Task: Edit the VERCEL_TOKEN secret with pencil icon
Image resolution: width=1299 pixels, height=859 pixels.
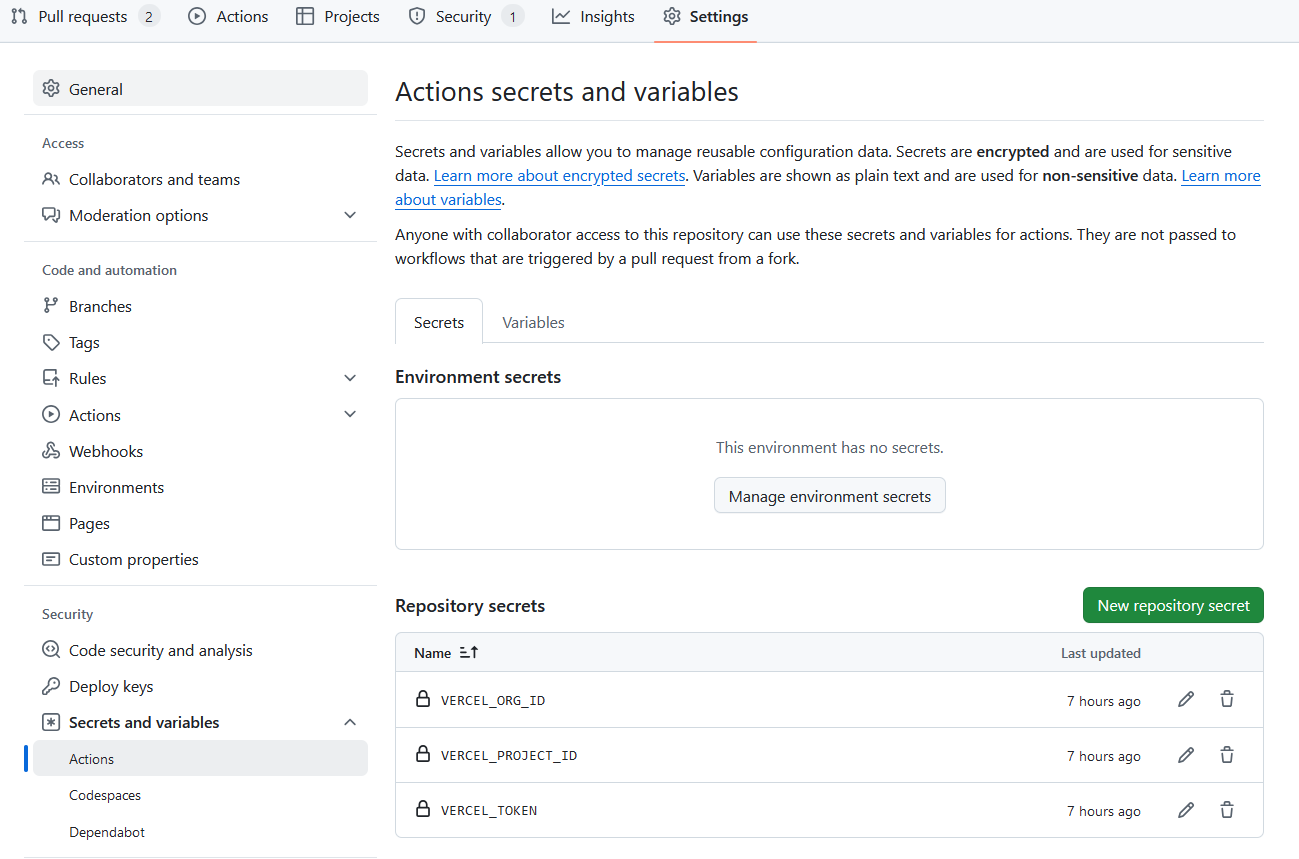Action: [1186, 810]
